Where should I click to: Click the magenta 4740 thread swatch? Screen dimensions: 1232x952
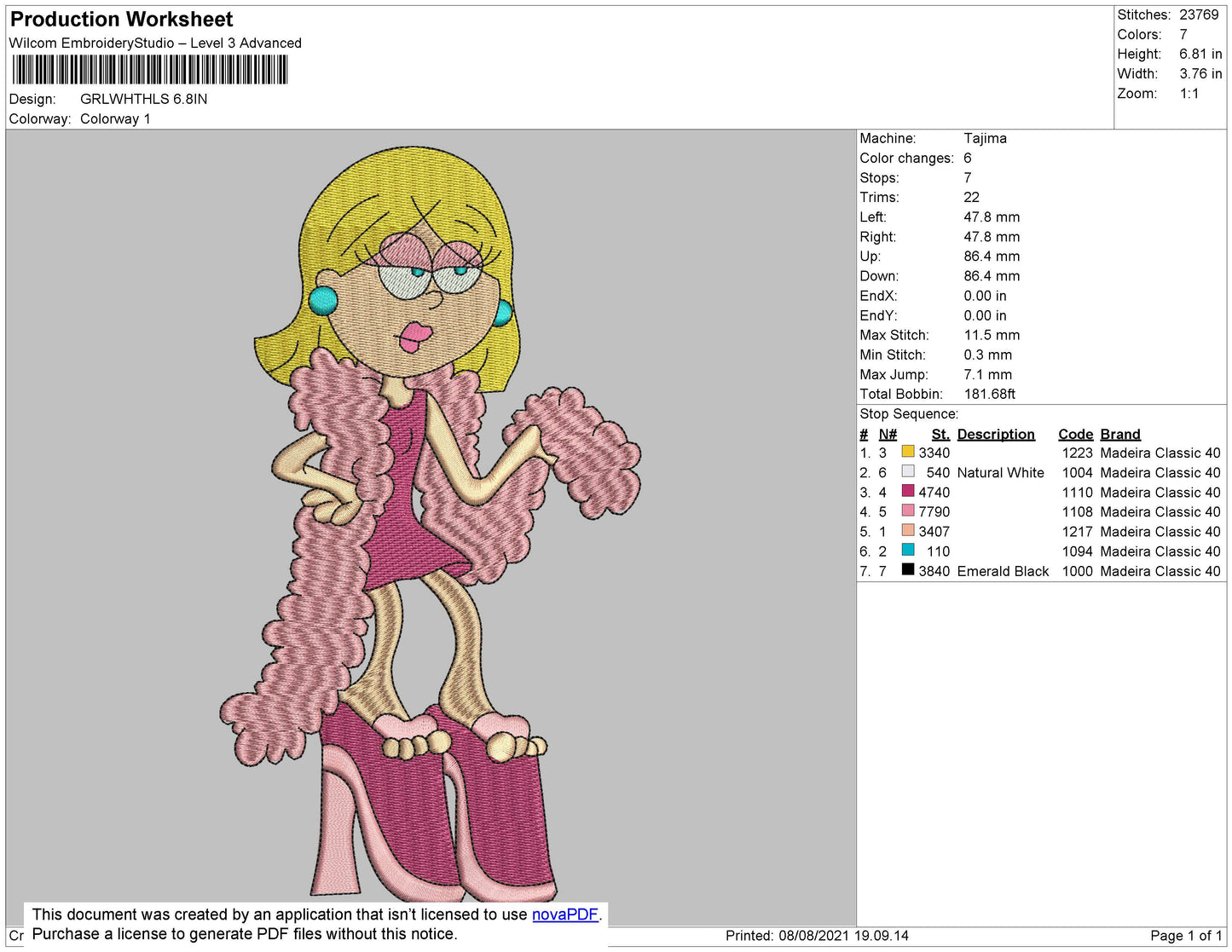pyautogui.click(x=908, y=491)
